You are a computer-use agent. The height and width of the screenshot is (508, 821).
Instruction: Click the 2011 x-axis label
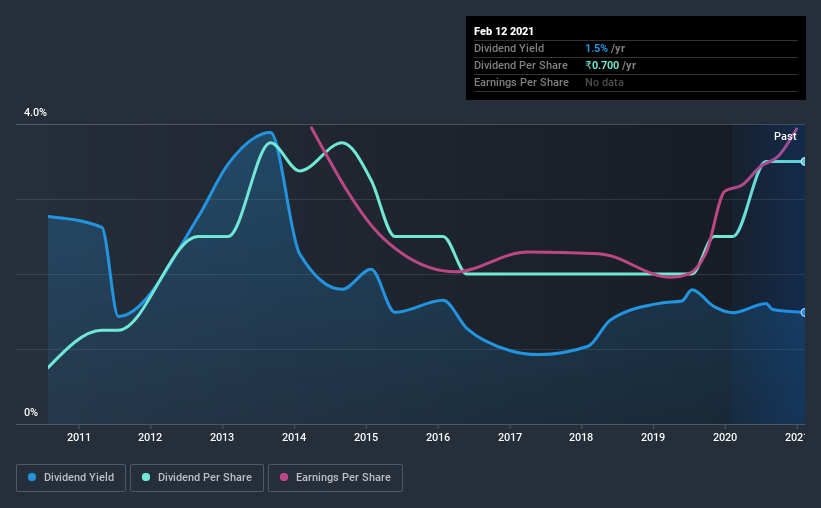(79, 437)
